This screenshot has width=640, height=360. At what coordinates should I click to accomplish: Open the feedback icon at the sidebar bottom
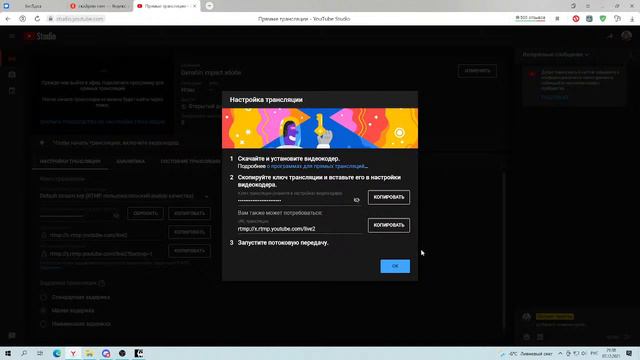[x=12, y=335]
